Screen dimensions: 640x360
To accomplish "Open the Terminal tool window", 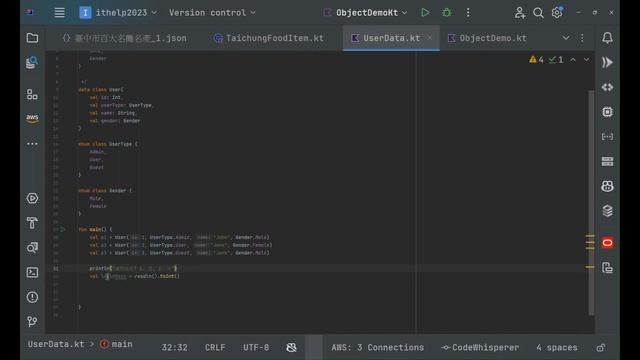I will (32, 272).
